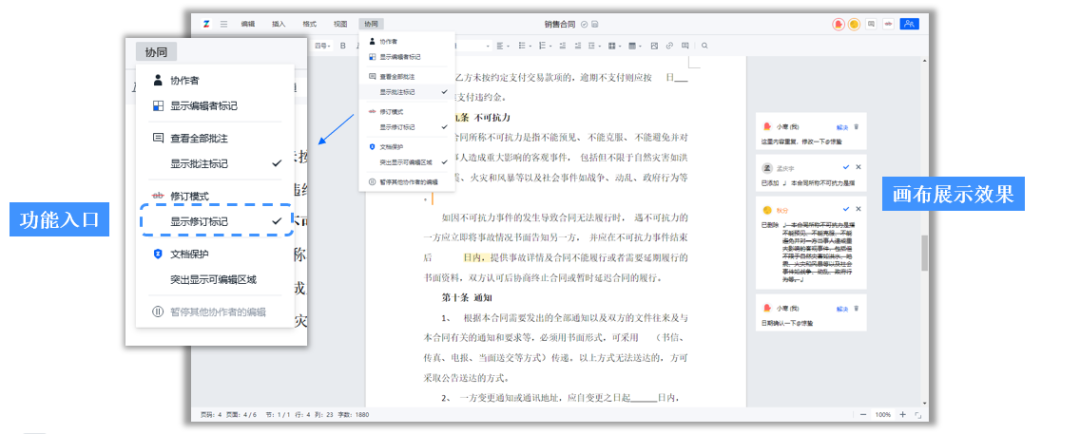
Task: Reject the 秋分 deletion revision with the X
Action: tap(858, 208)
